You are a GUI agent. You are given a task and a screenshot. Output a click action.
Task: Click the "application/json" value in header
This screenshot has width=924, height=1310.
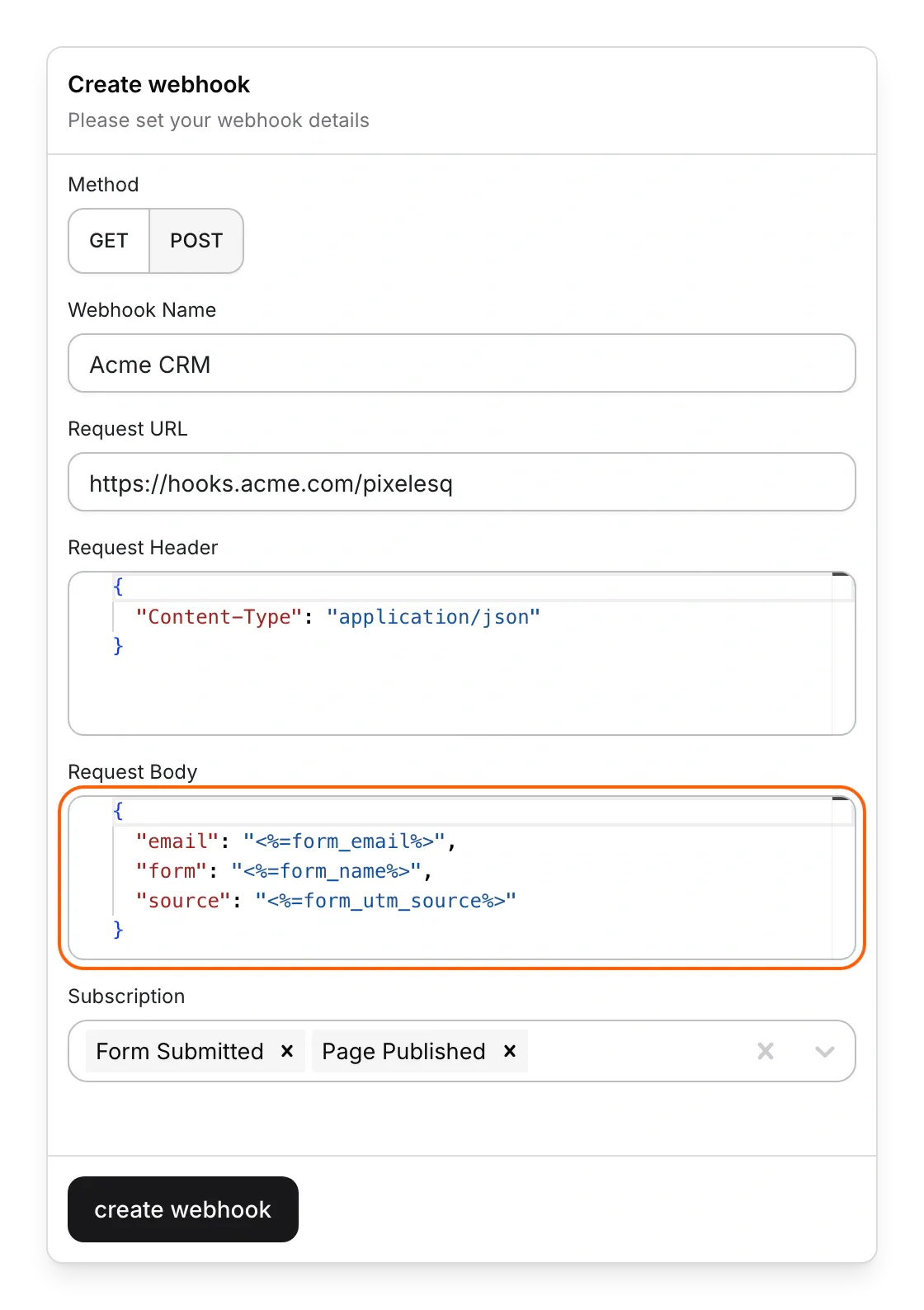pyautogui.click(x=433, y=617)
